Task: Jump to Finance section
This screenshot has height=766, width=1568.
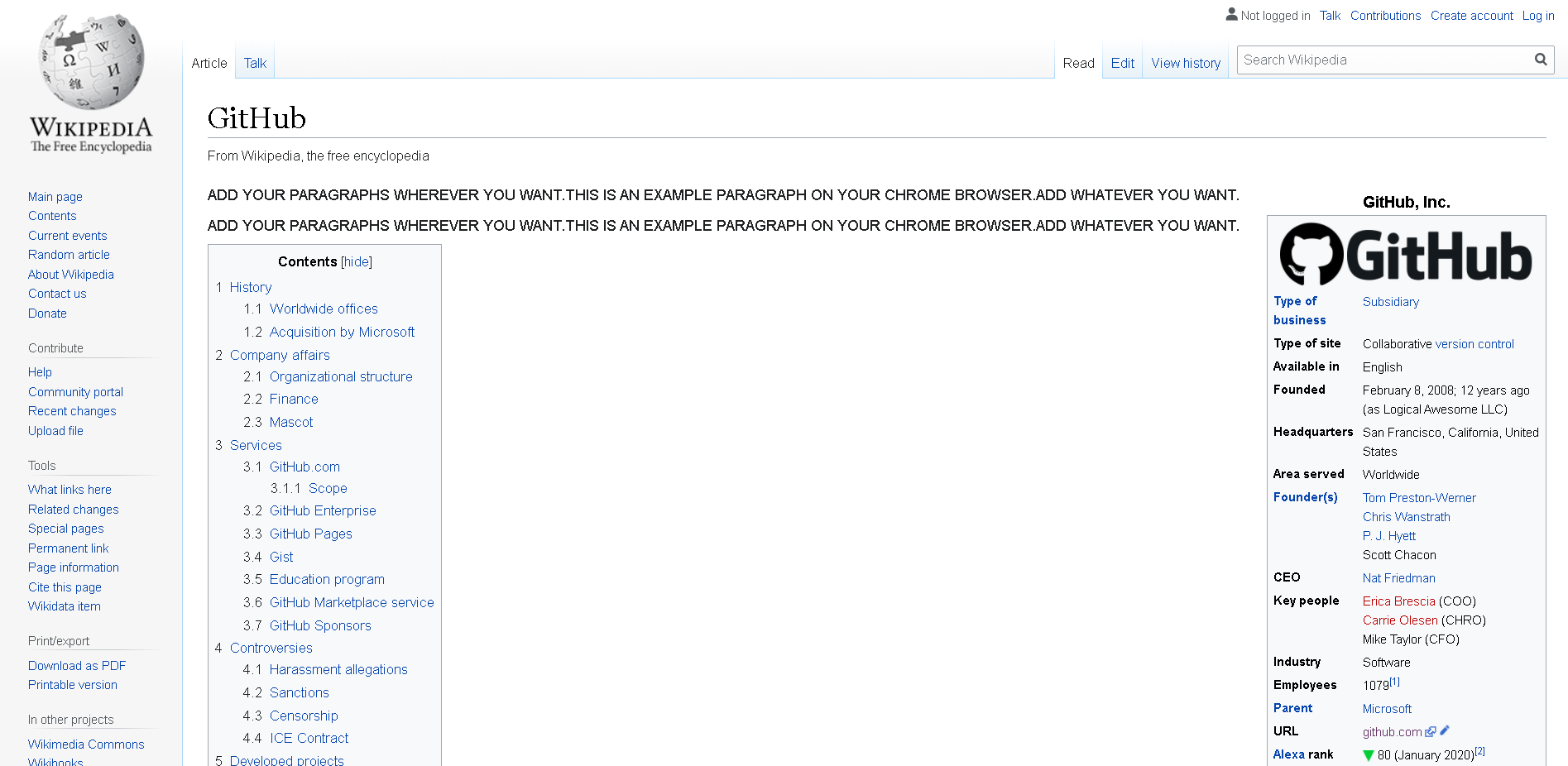Action: click(x=294, y=399)
